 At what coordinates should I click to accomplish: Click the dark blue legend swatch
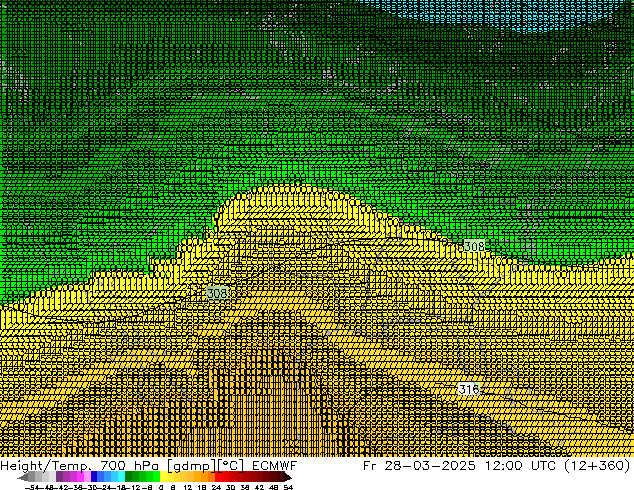click(x=94, y=477)
